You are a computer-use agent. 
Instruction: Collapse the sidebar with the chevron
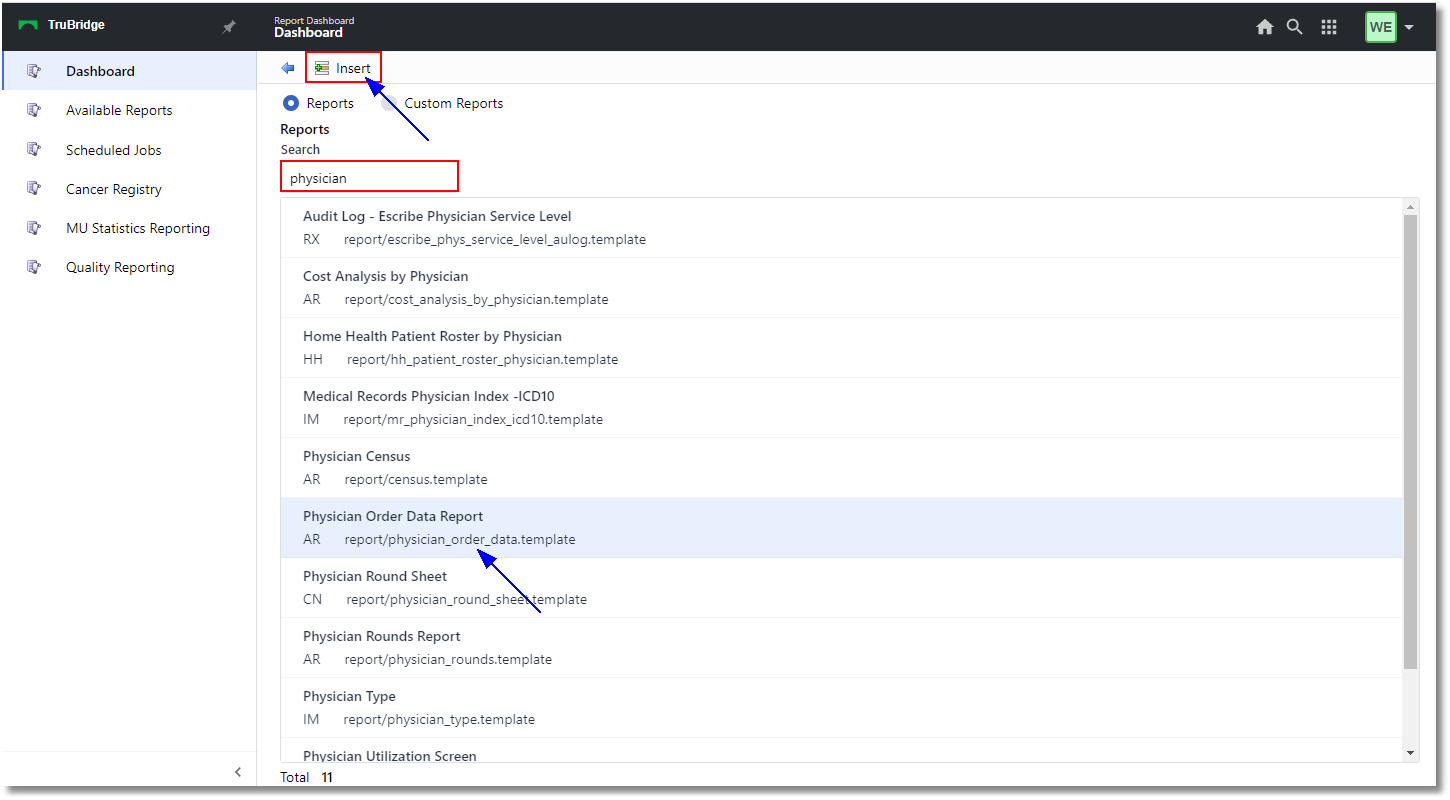(x=238, y=772)
